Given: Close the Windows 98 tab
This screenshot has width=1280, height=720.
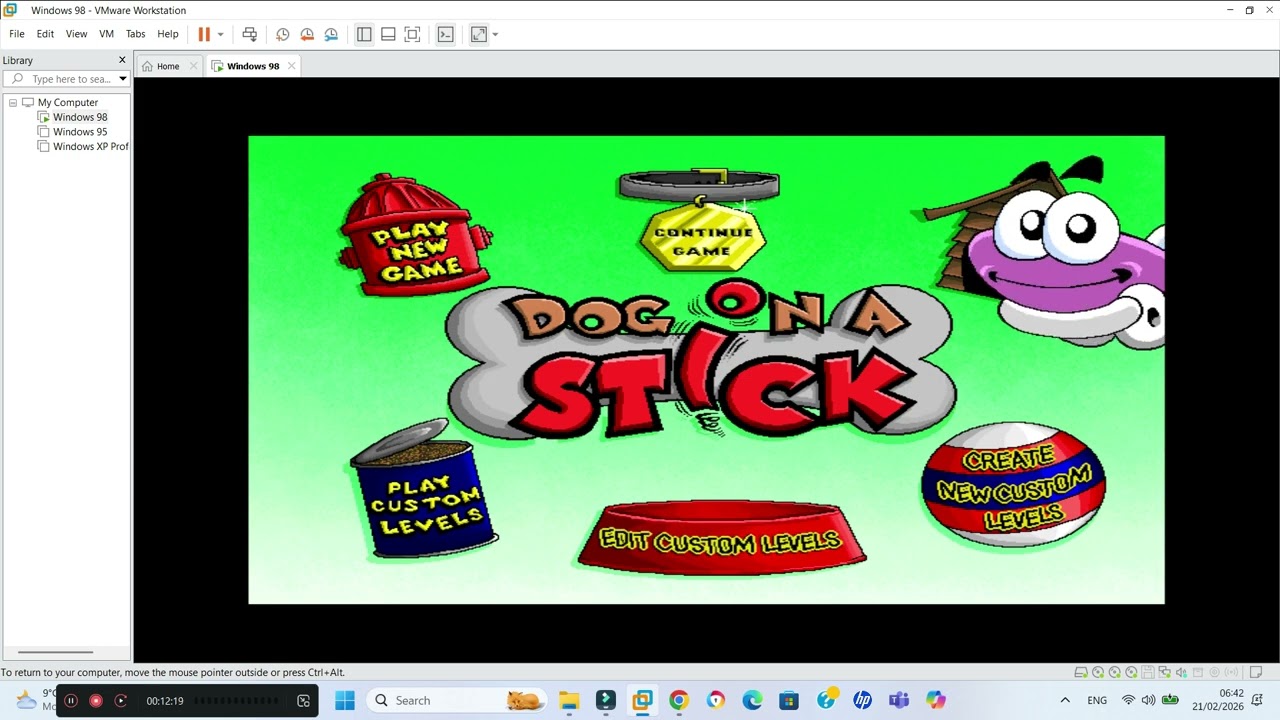Looking at the screenshot, I should (291, 66).
